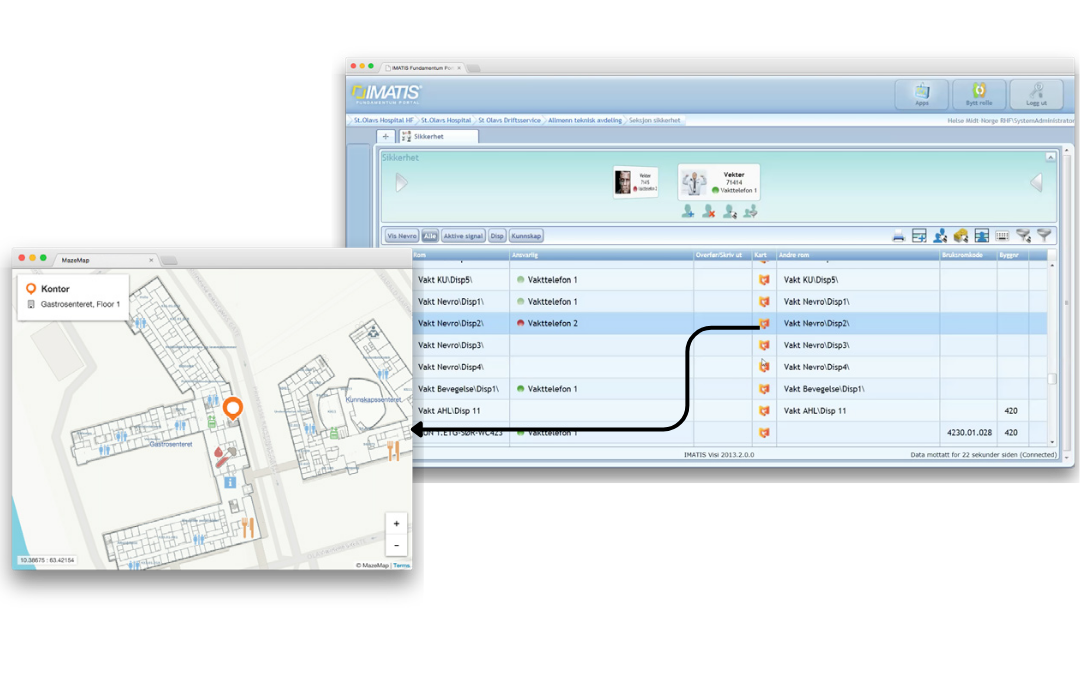The width and height of the screenshot is (1080, 700).
Task: Click the Andre rom column header
Action: pos(858,255)
